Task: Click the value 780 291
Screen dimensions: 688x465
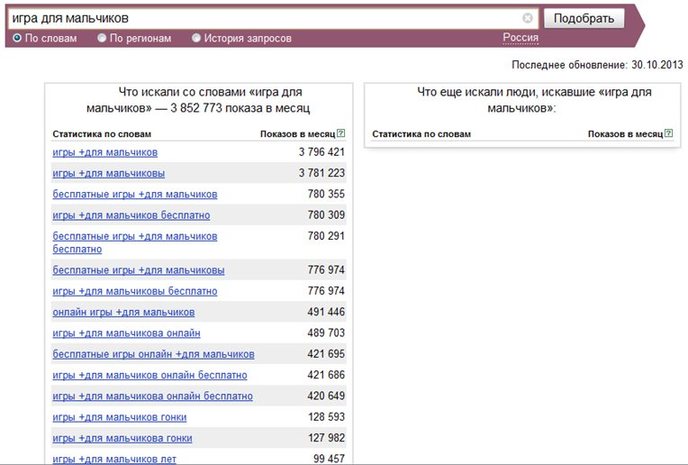Action: click(326, 236)
